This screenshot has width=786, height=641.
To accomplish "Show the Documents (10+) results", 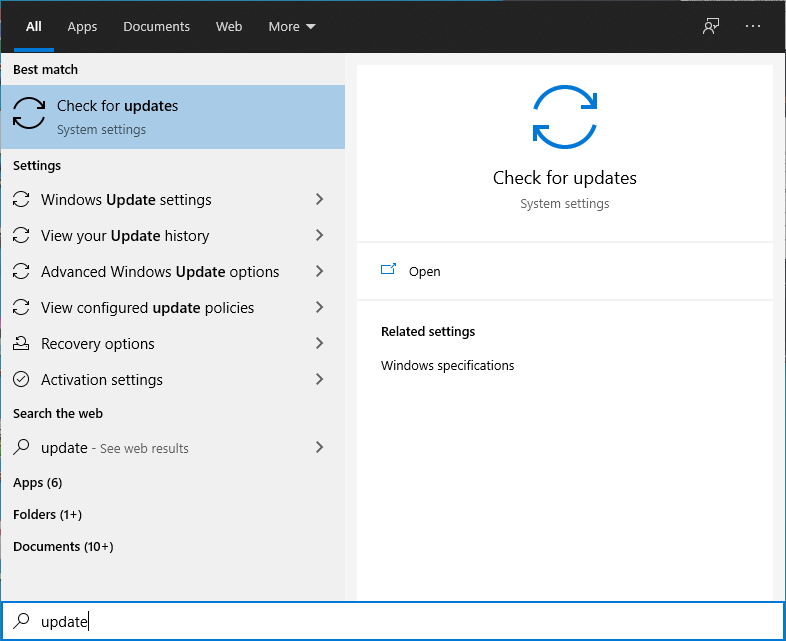I will coord(63,546).
